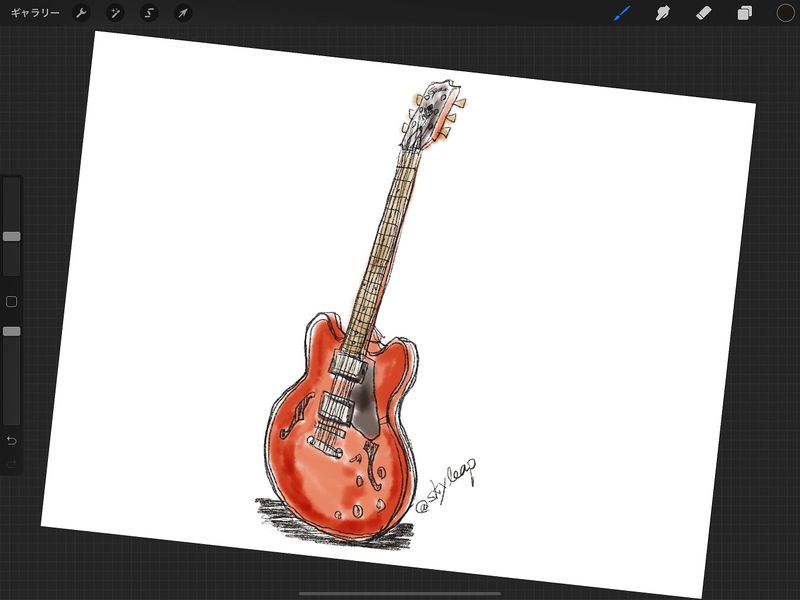Tap the square Modify button in sidebar
The width and height of the screenshot is (800, 600).
click(x=12, y=301)
